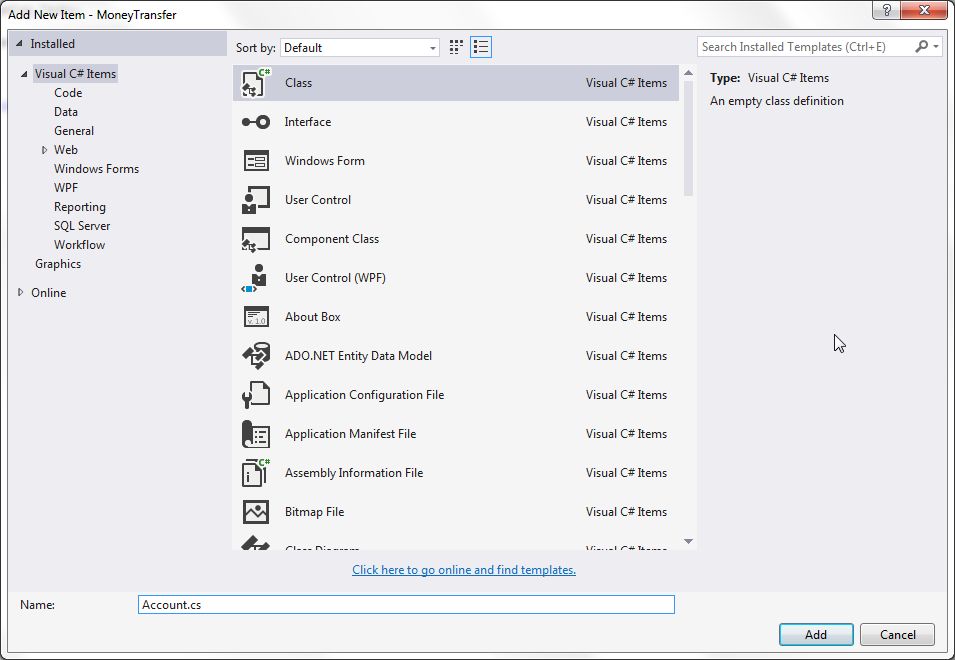The image size is (955, 660).
Task: Open the dialog help question-mark button
Action: [886, 10]
